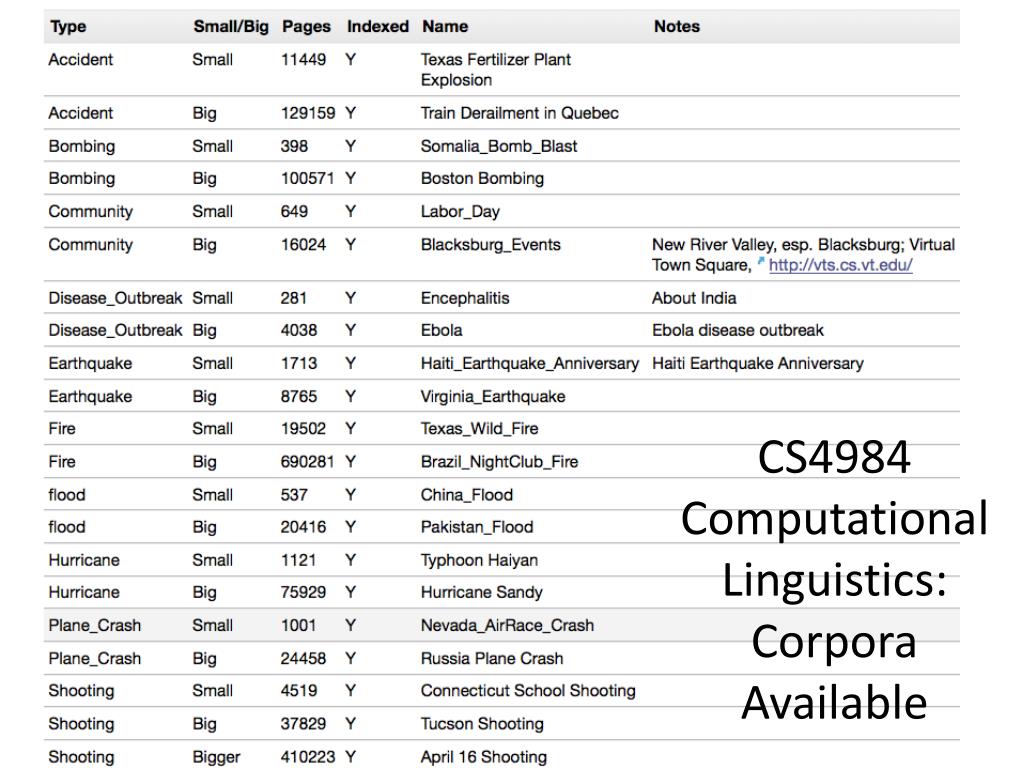The width and height of the screenshot is (1024, 768).
Task: Select the Blacksburg_Events name cell
Action: pos(490,245)
